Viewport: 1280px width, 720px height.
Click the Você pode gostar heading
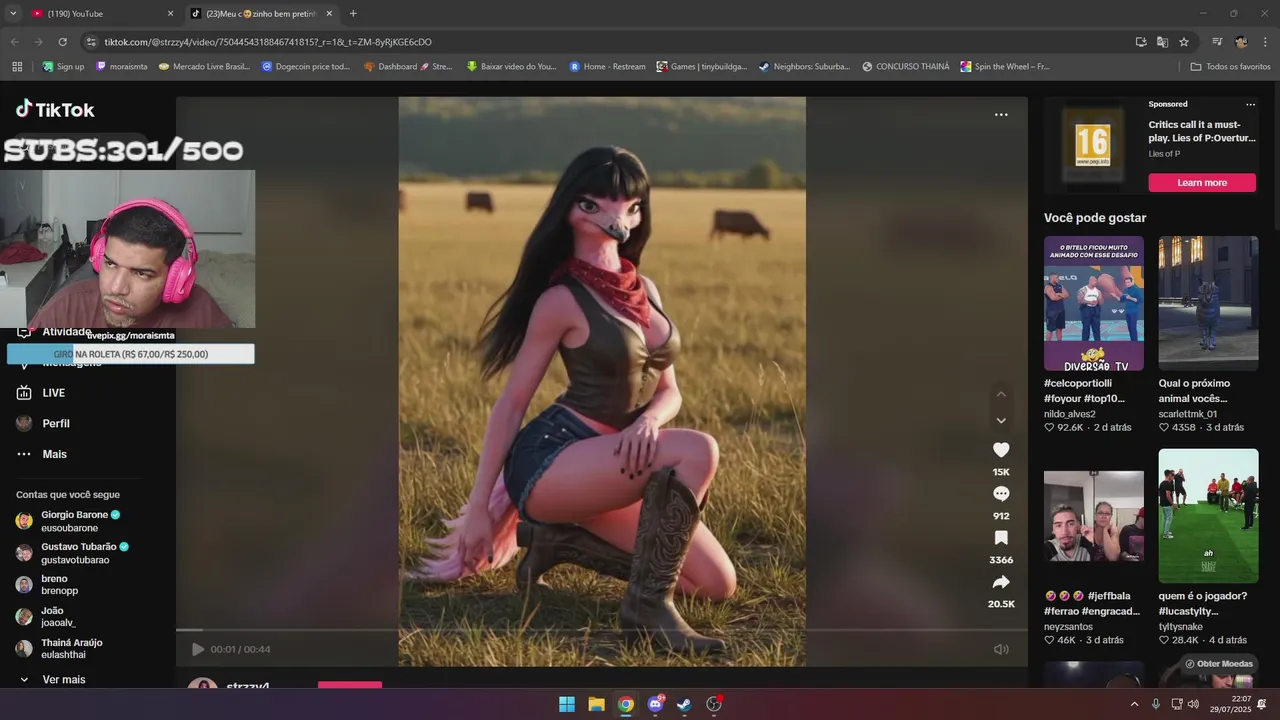coord(1095,218)
